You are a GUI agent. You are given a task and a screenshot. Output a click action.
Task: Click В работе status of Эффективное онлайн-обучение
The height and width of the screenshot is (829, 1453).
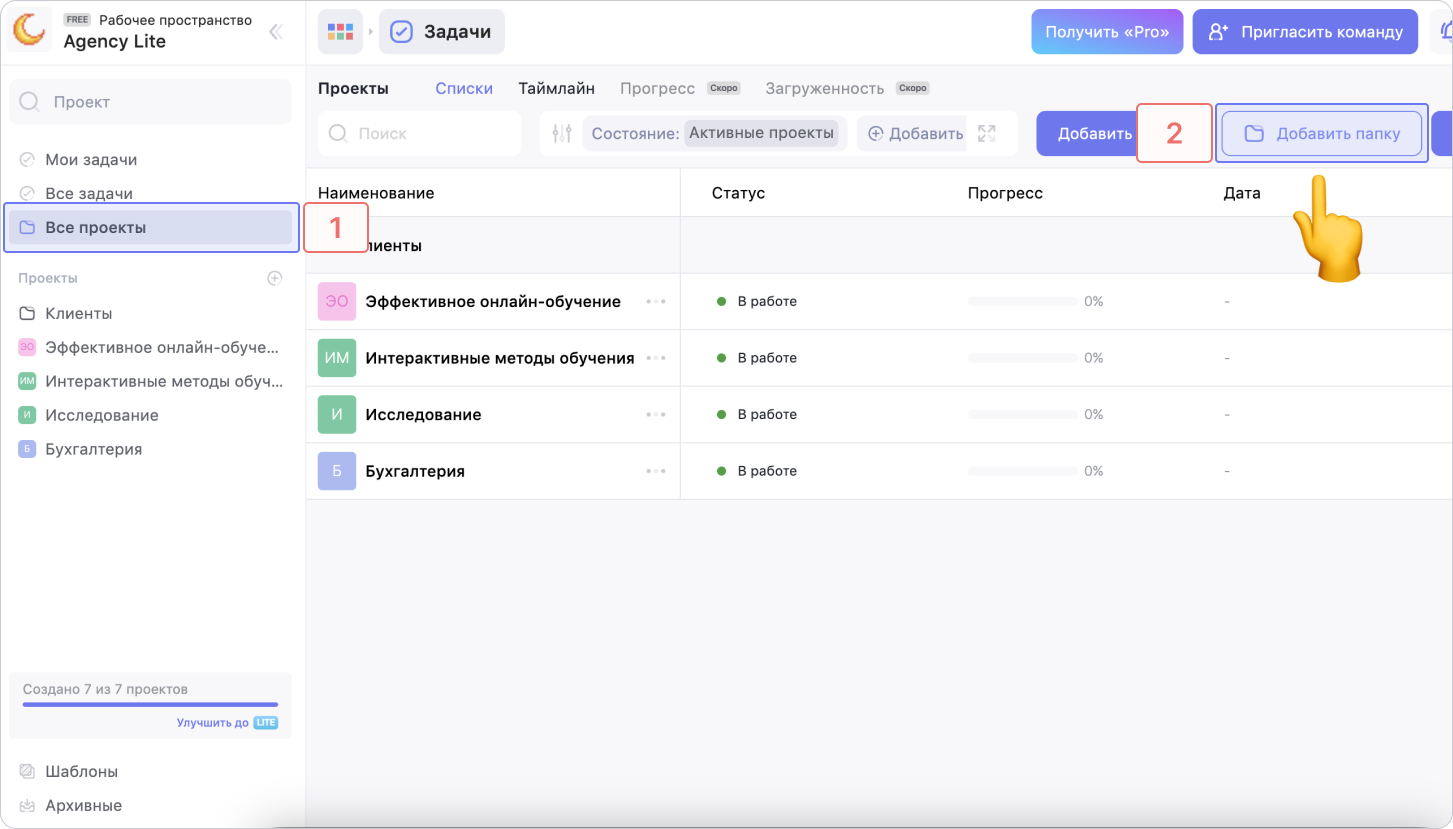pyautogui.click(x=757, y=301)
